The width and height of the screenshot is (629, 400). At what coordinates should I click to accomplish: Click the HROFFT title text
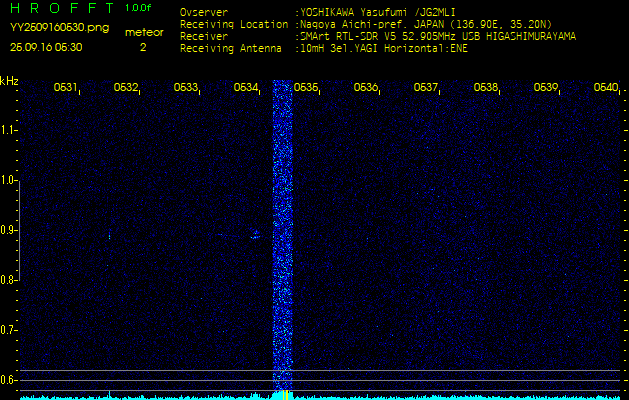click(64, 8)
